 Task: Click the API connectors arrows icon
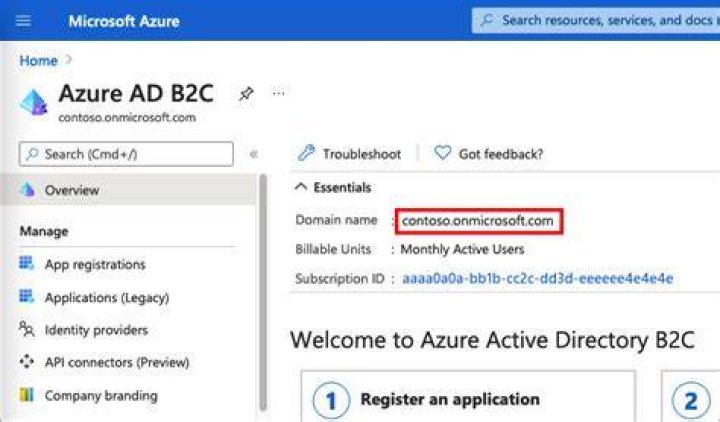(26, 362)
